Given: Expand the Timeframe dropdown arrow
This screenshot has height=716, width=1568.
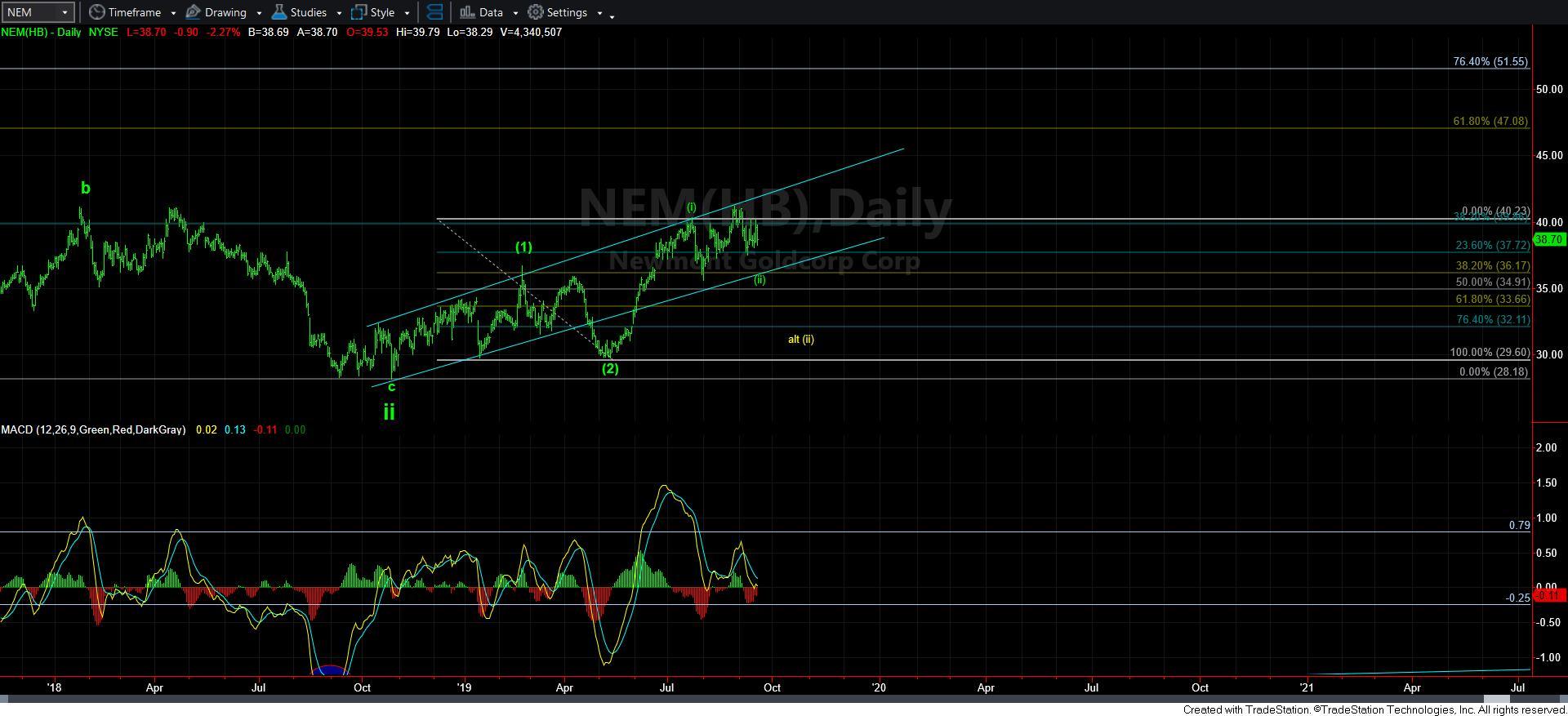Looking at the screenshot, I should pos(173,13).
